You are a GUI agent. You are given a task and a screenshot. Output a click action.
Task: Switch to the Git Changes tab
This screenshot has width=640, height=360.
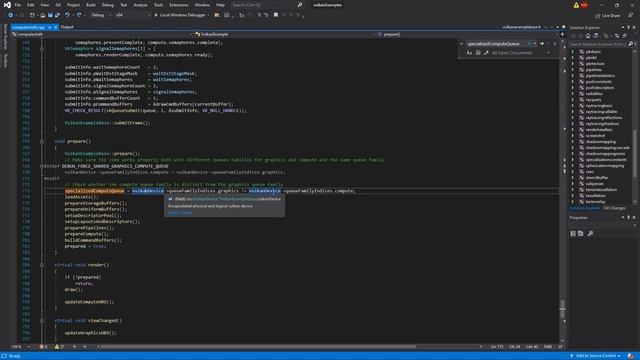pos(614,208)
